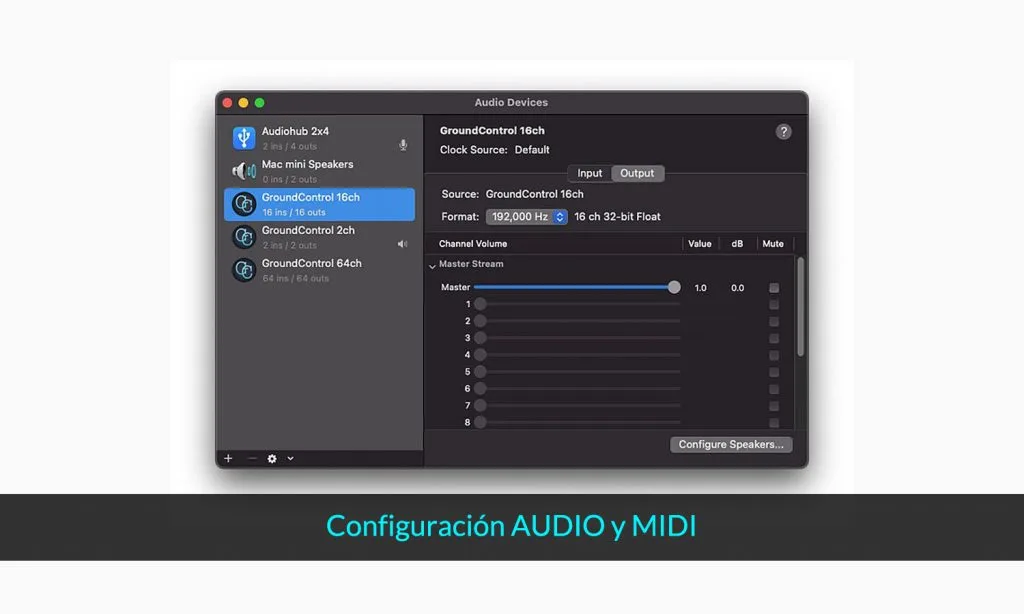
Task: Click the GroundControl 16ch device icon
Action: coord(244,204)
